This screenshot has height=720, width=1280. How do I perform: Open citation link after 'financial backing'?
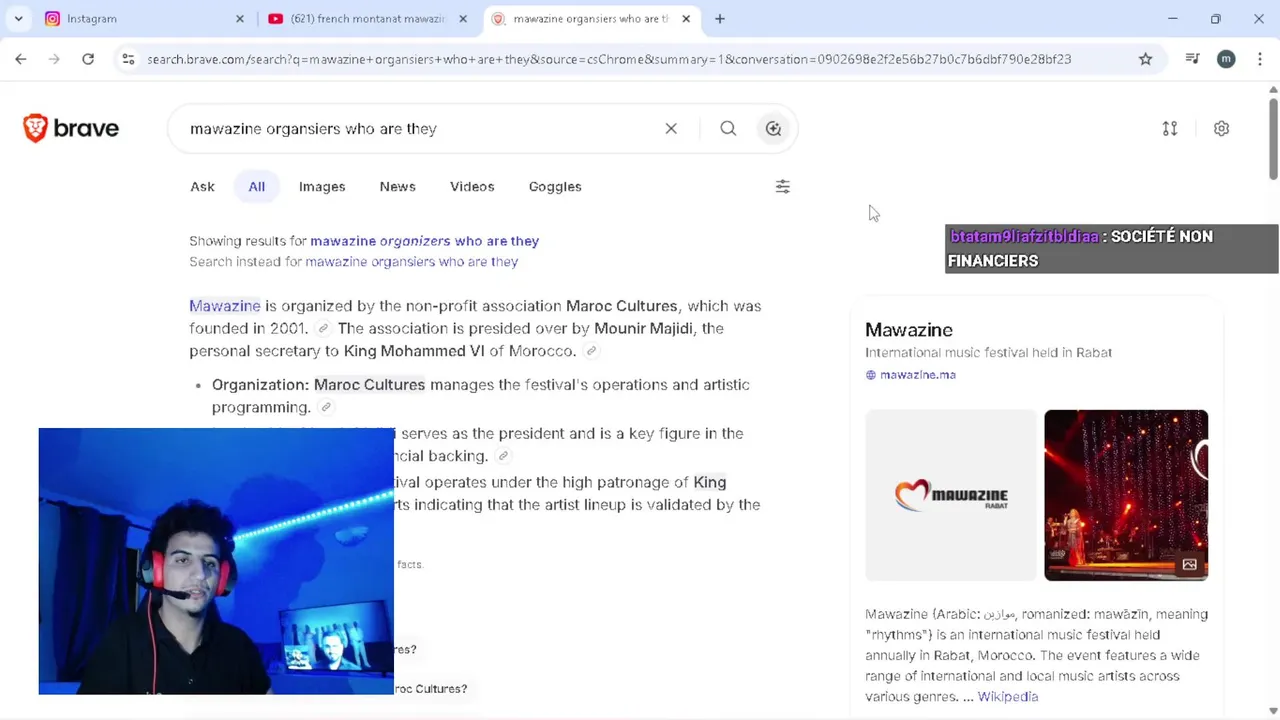pos(503,456)
